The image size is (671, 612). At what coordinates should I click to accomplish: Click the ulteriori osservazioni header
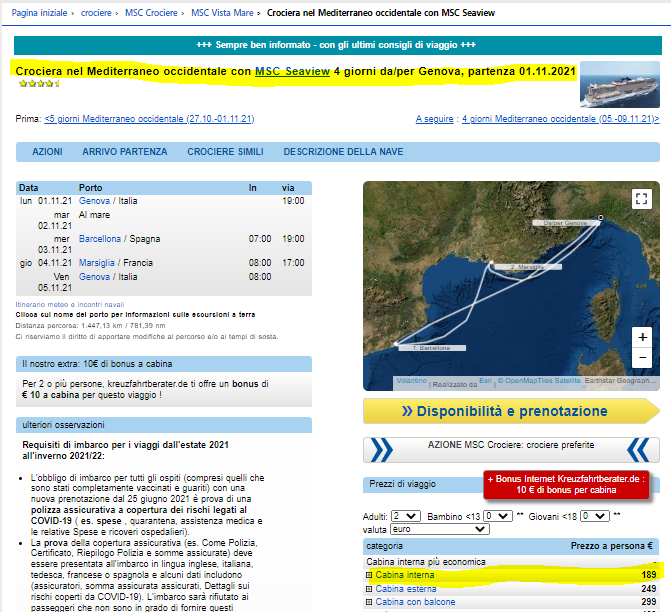tap(164, 425)
